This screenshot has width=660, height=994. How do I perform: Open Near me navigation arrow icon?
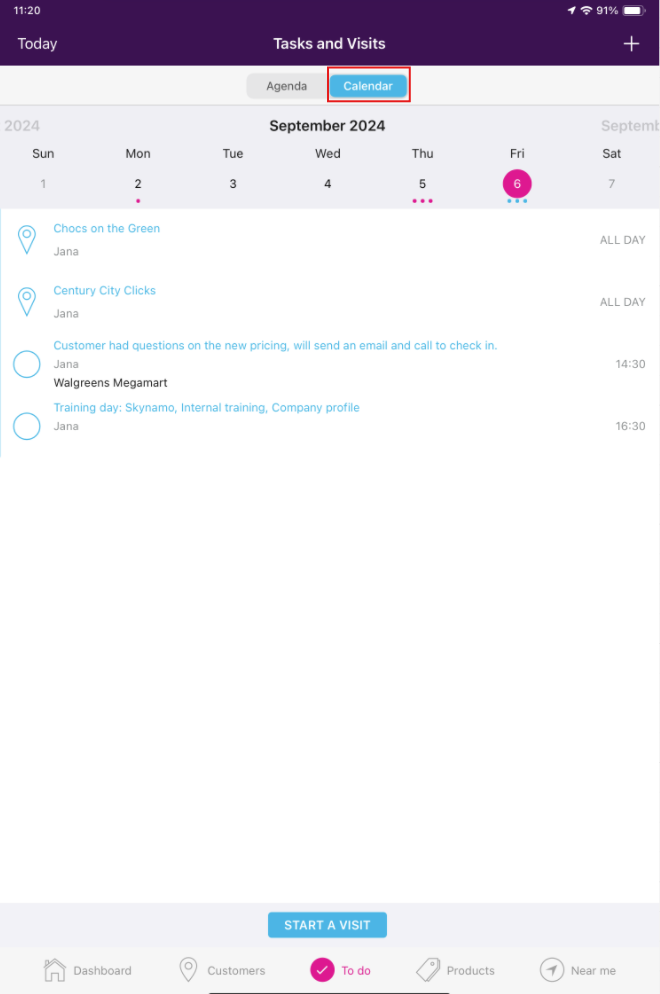(x=552, y=970)
